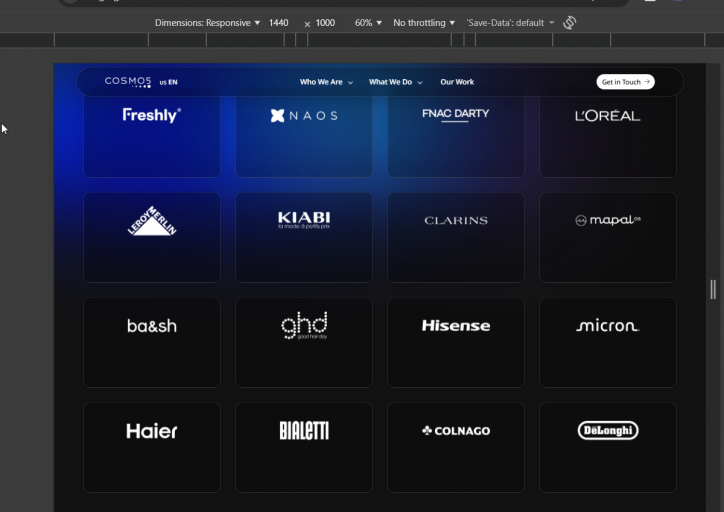Select the L'Oréal logo card
This screenshot has width=724, height=512.
tap(608, 137)
